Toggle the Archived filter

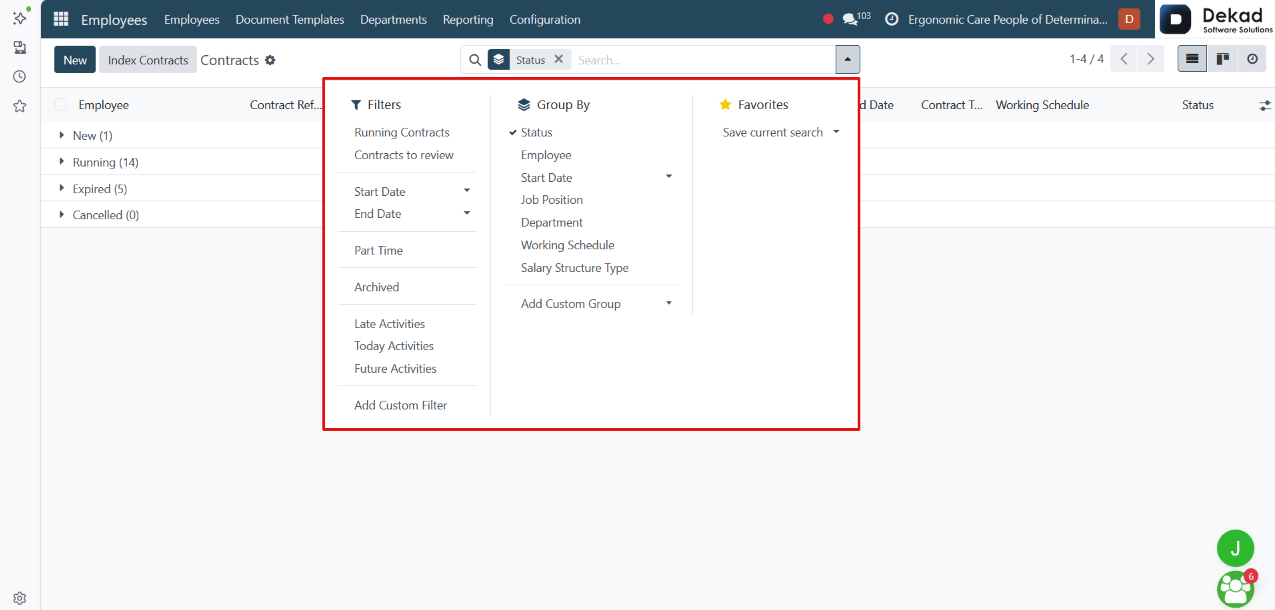tap(377, 287)
